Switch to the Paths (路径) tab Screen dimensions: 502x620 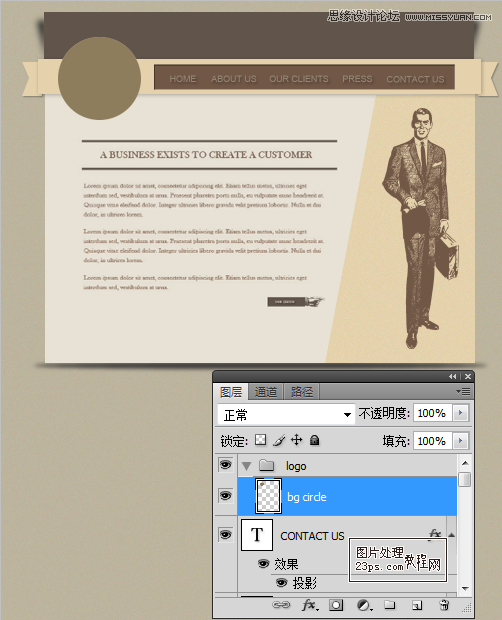pos(302,392)
